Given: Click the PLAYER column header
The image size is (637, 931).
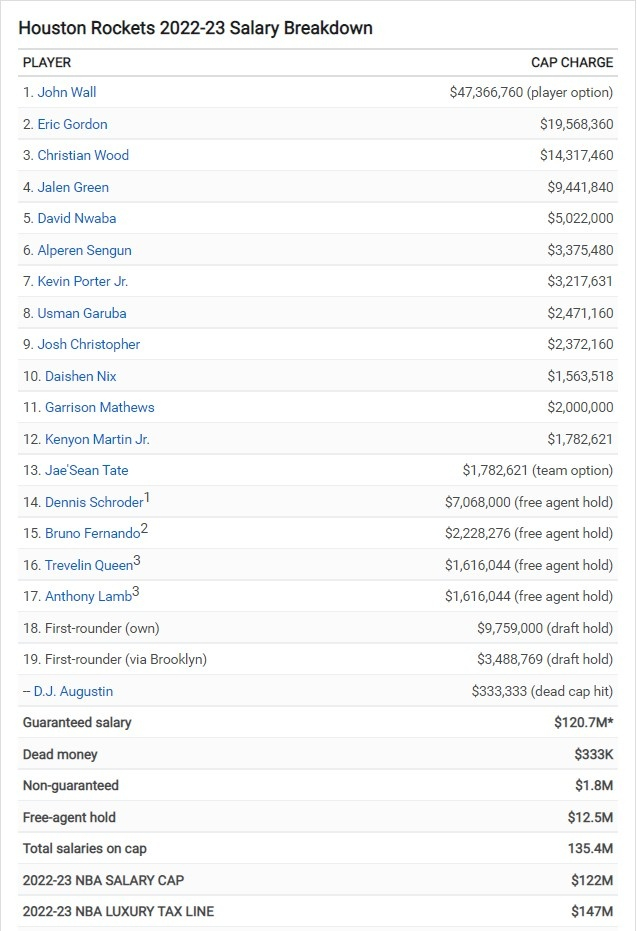Looking at the screenshot, I should [x=47, y=62].
